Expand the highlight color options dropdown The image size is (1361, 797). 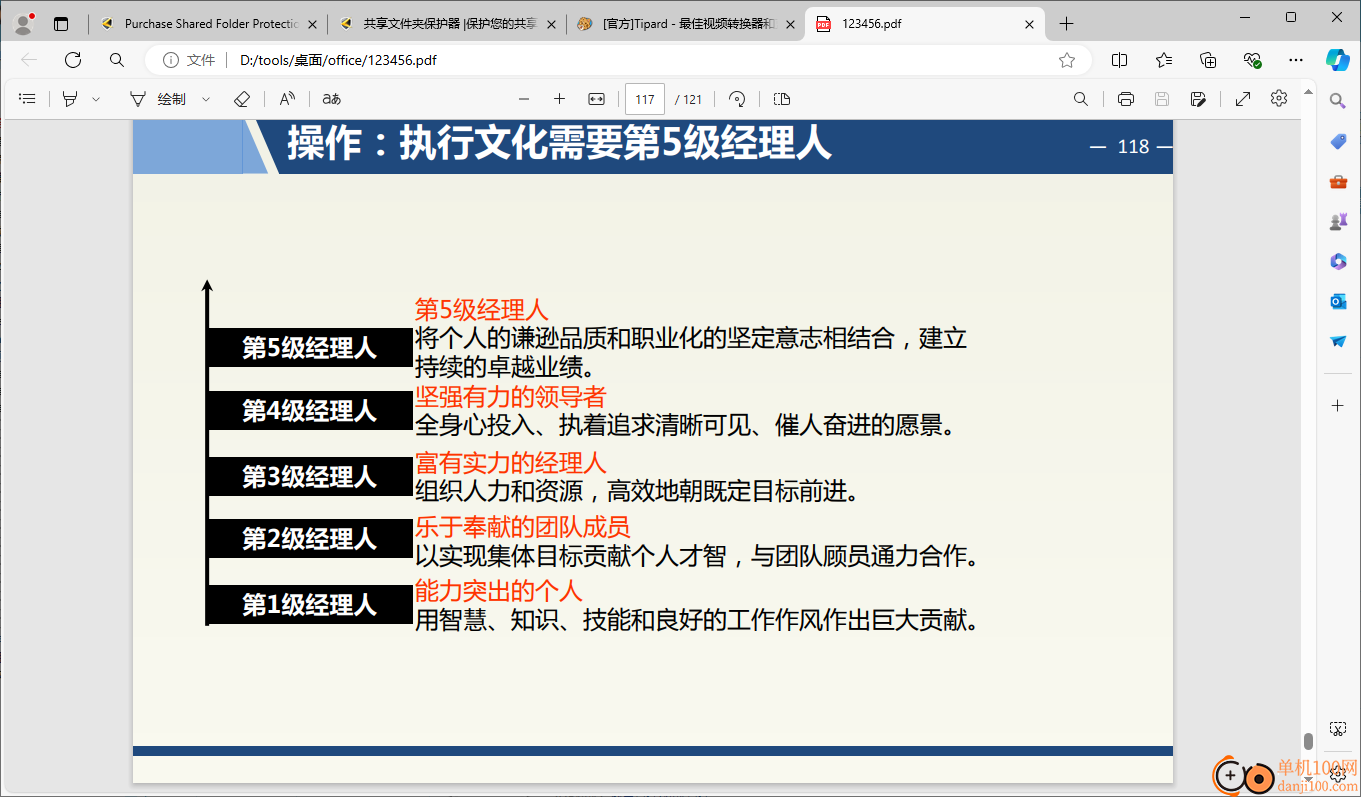pyautogui.click(x=96, y=99)
